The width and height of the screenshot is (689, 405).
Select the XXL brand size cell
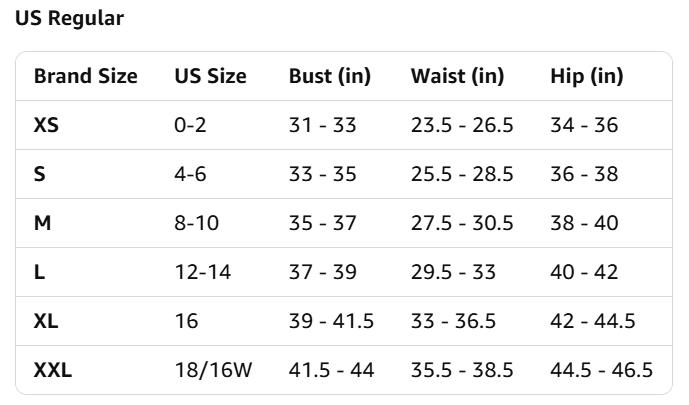[53, 370]
